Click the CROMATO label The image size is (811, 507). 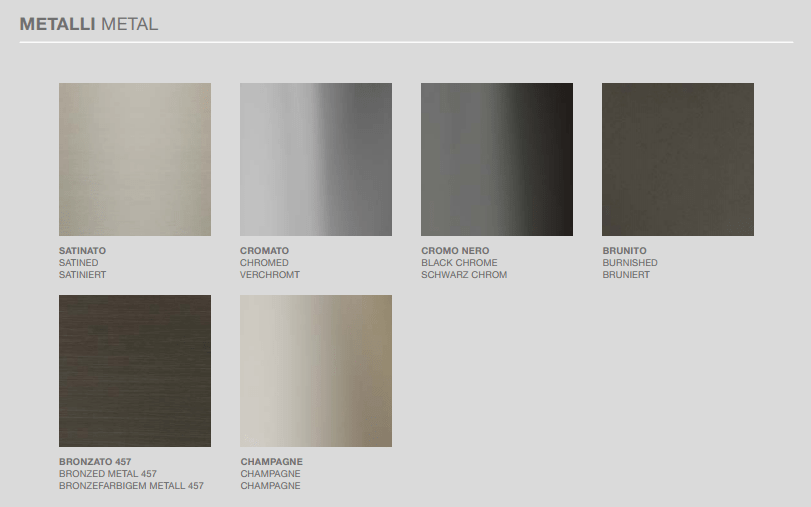point(264,251)
